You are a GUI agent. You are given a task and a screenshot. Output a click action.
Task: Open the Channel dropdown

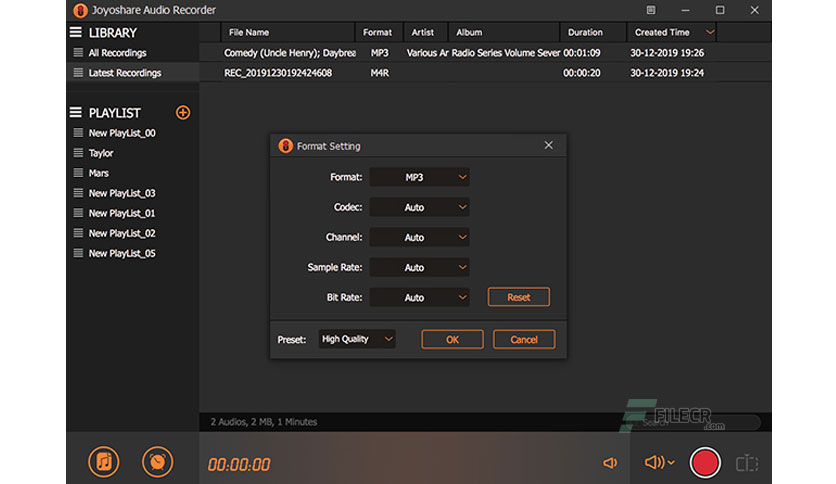click(x=420, y=237)
